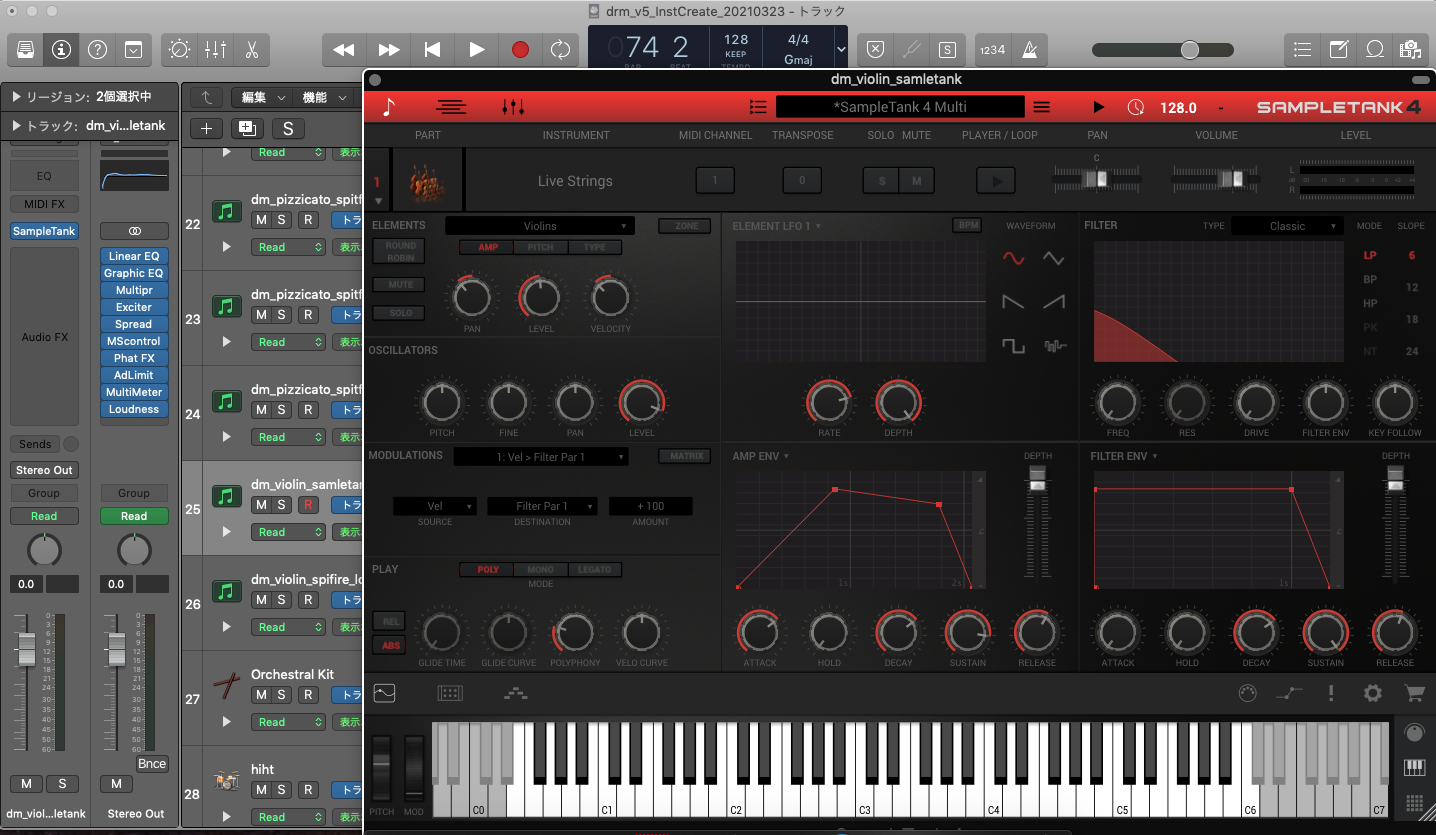This screenshot has width=1436, height=835.
Task: Select the PITCH tab in Elements
Action: click(x=541, y=248)
